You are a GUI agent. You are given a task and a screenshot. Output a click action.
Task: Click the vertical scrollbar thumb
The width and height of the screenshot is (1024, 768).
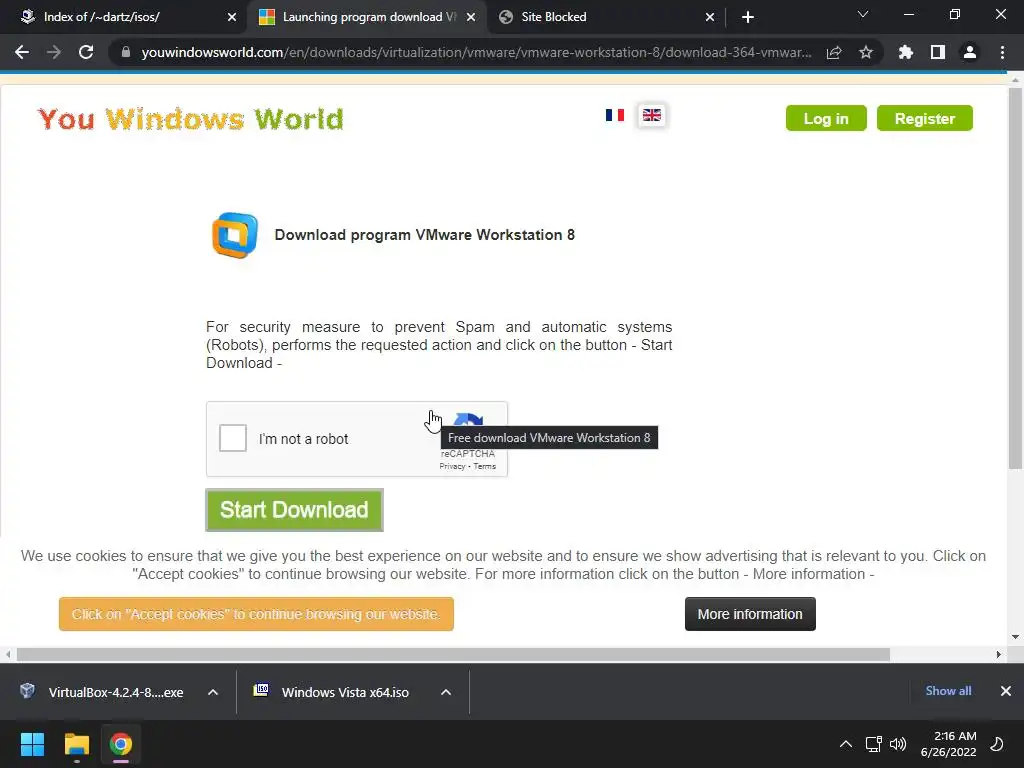coord(1015,278)
